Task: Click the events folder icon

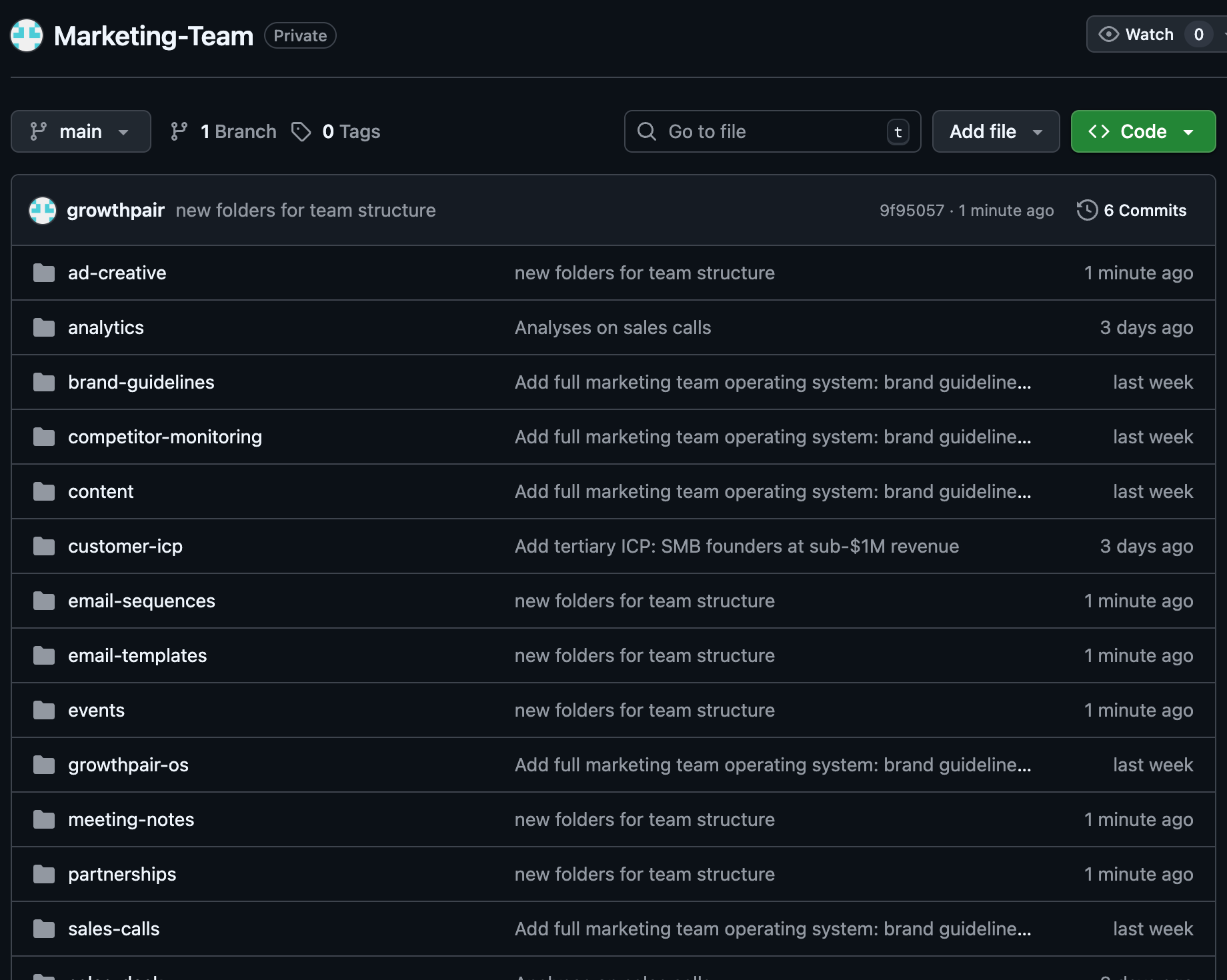Action: point(44,710)
